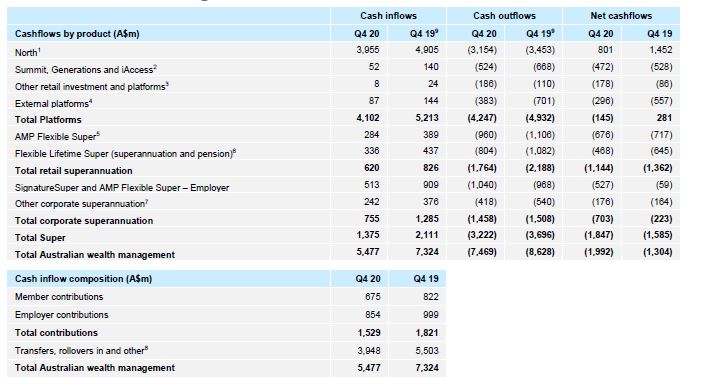710x378 pixels.
Task: Click AMP Flexible Super inflows value 284
Action: click(x=372, y=134)
